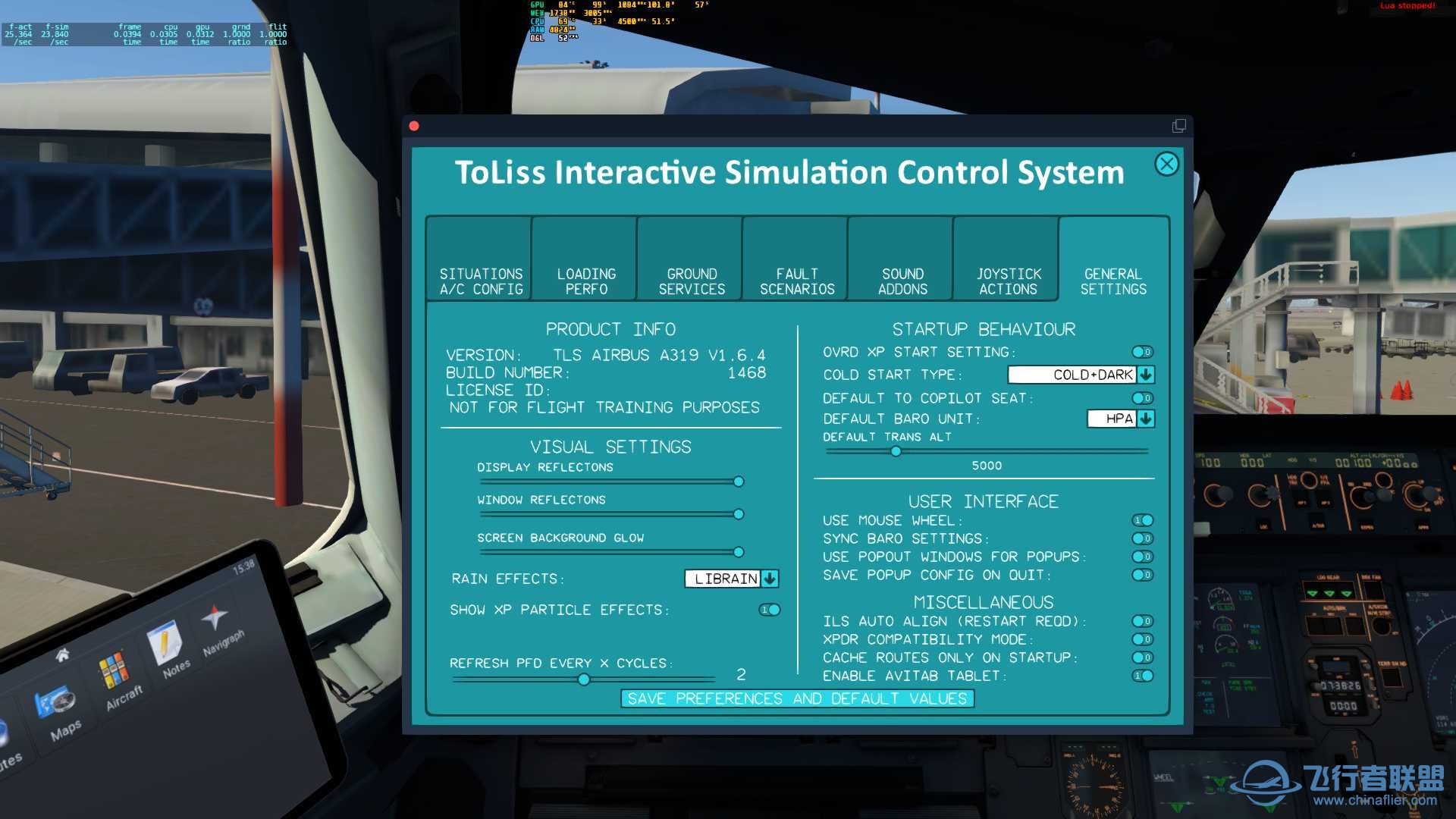The image size is (1456, 819).
Task: Go to the Sound Addons tab
Action: click(x=902, y=259)
